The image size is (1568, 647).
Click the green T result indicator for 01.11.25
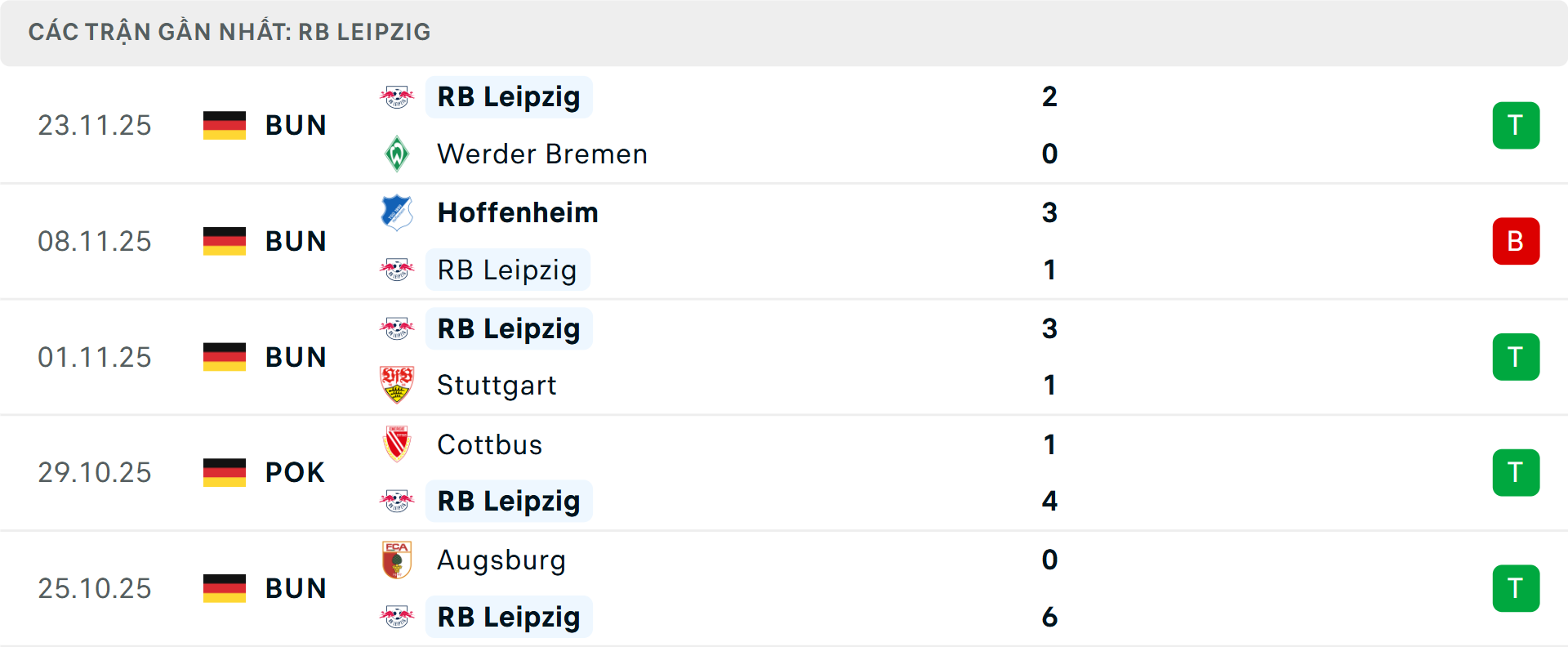tap(1517, 356)
